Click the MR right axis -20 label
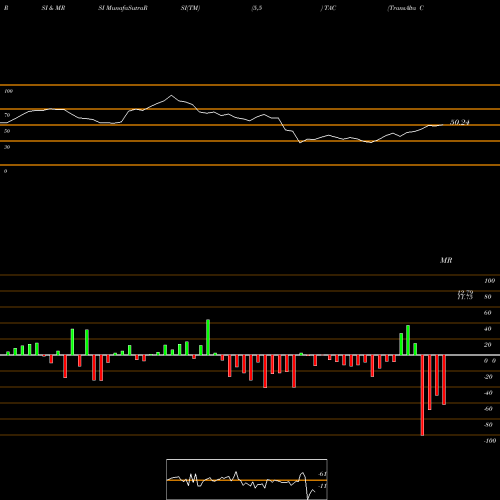 coord(488,377)
